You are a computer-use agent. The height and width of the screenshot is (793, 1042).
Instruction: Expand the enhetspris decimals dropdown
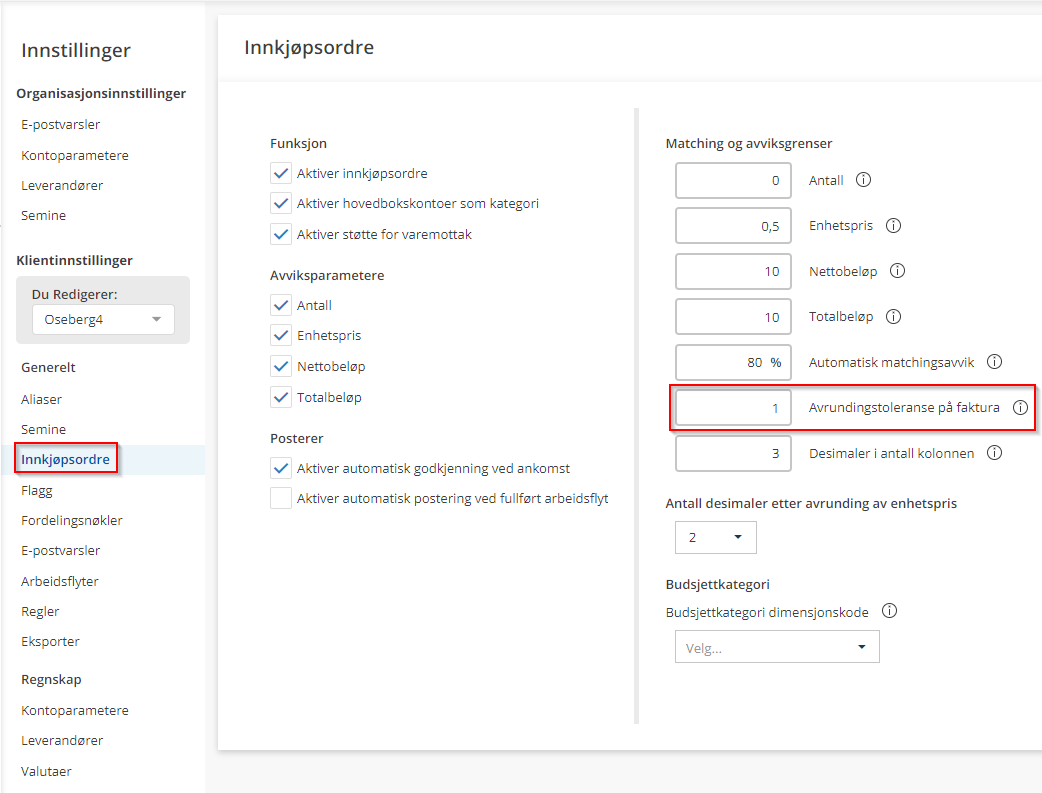[716, 537]
